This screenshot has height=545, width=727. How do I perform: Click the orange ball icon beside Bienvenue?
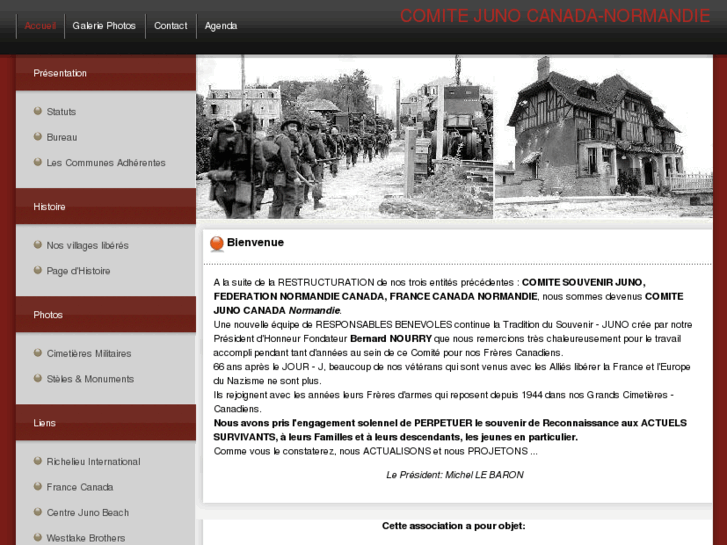217,244
